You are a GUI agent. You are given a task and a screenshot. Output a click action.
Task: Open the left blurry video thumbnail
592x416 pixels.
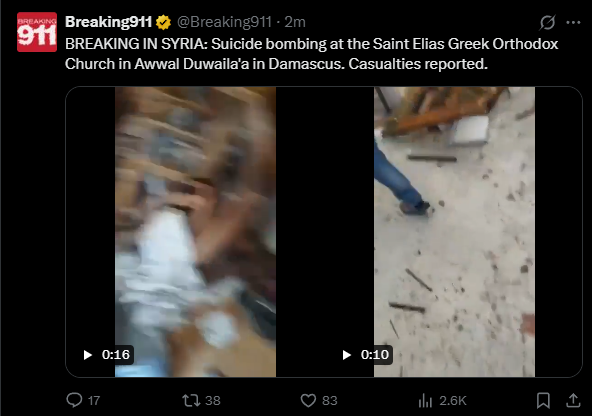[195, 232]
